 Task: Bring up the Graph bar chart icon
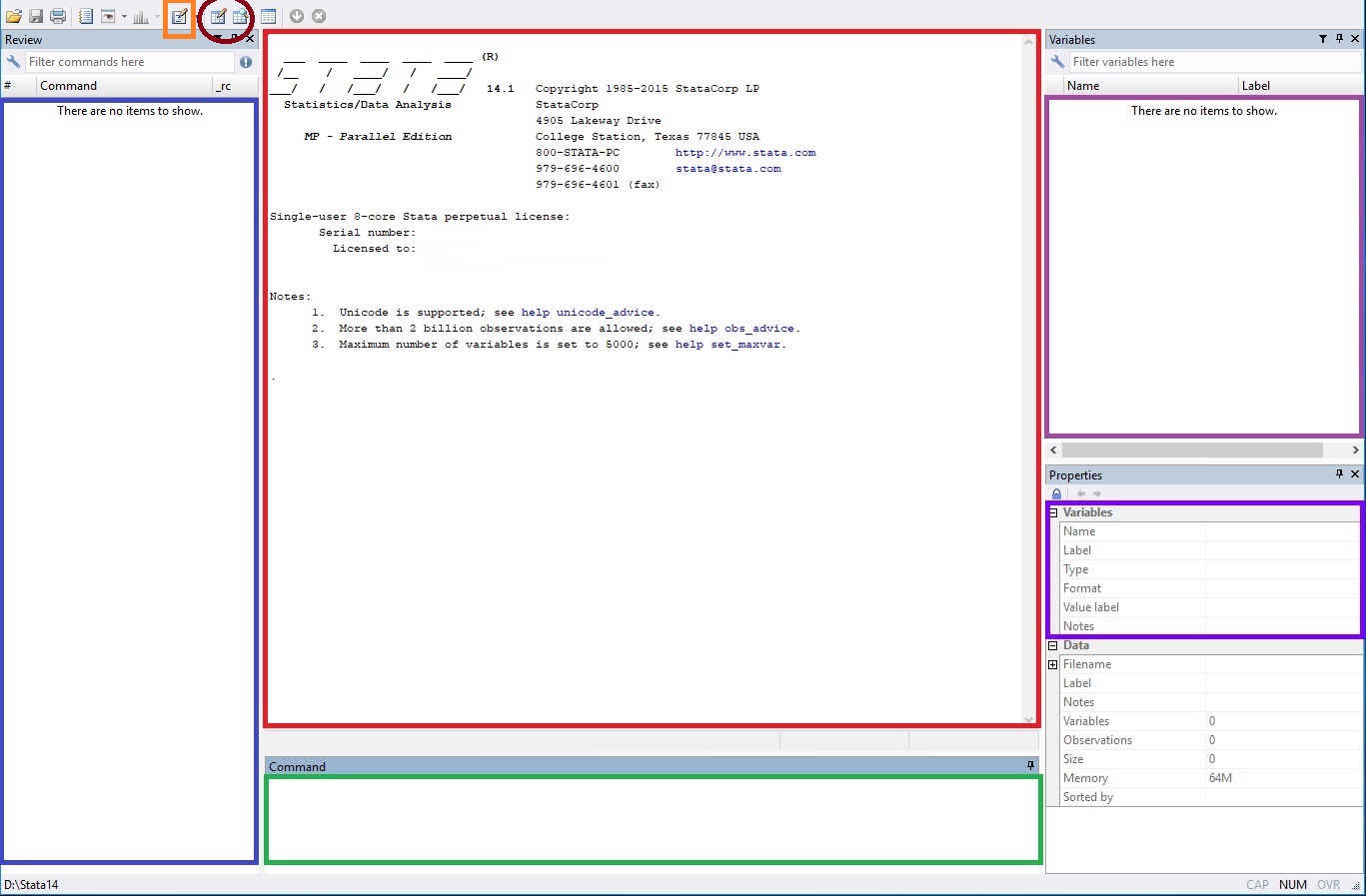point(141,16)
